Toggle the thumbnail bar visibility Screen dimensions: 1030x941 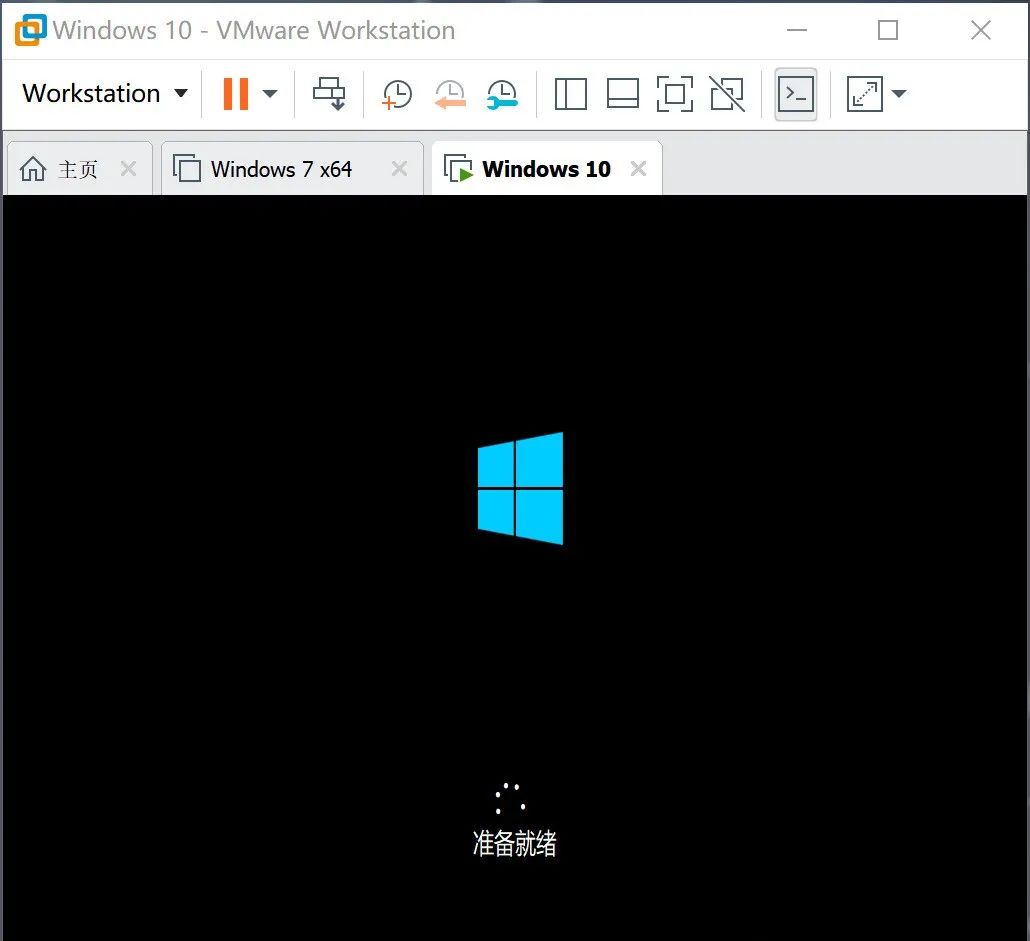point(623,93)
